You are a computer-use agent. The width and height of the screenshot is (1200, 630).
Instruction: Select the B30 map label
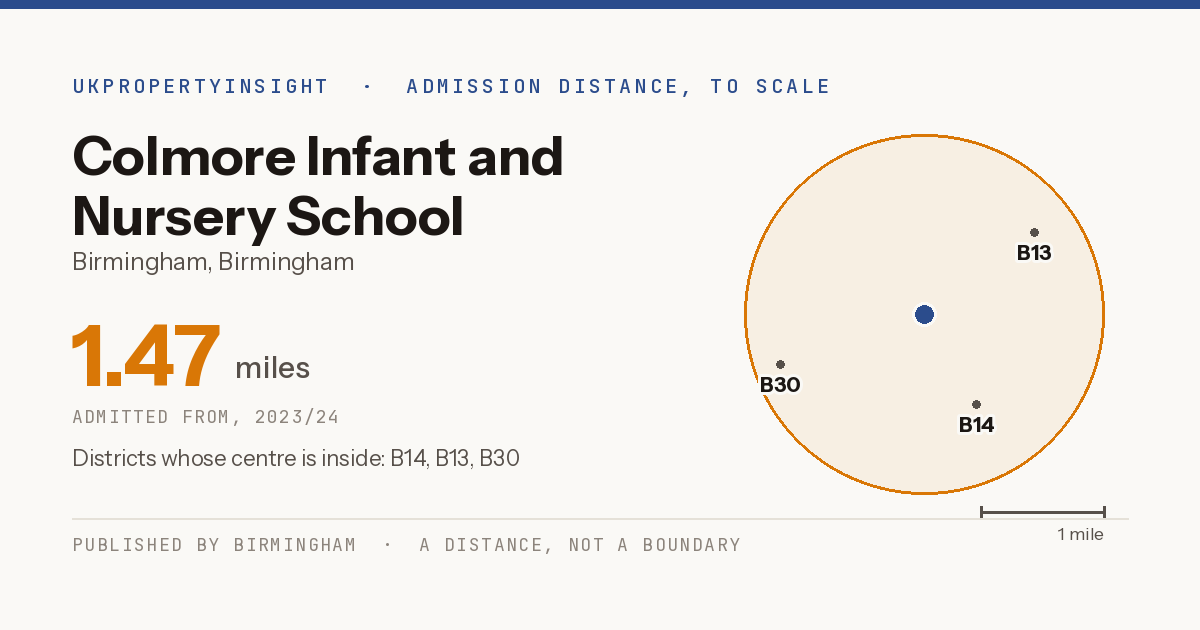point(780,385)
